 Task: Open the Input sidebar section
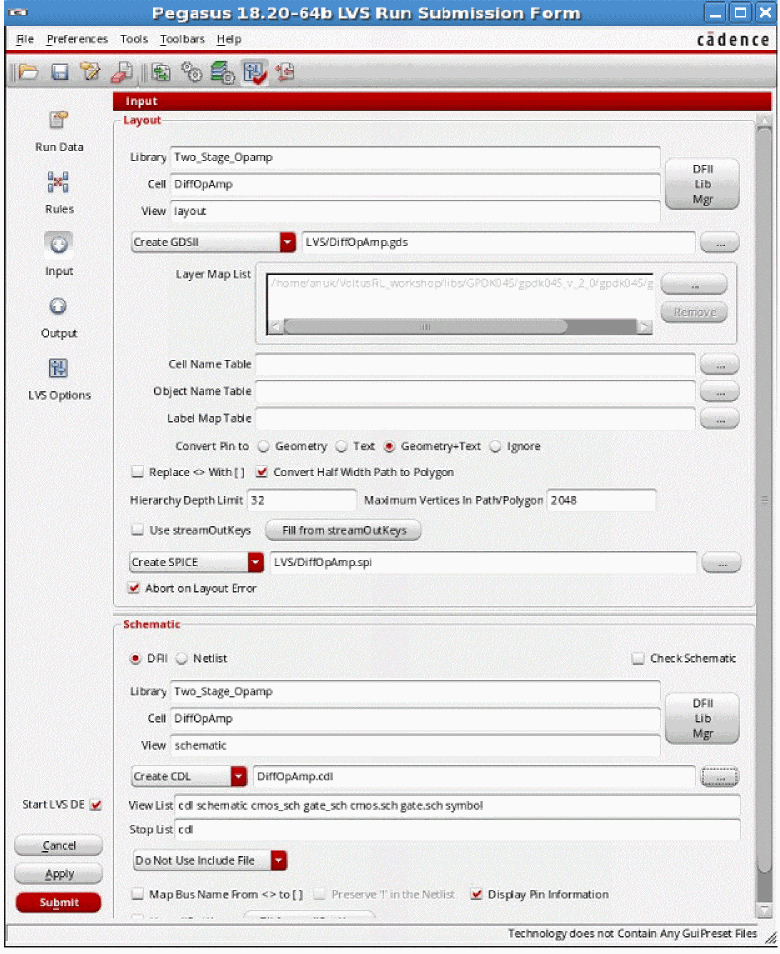(x=59, y=254)
